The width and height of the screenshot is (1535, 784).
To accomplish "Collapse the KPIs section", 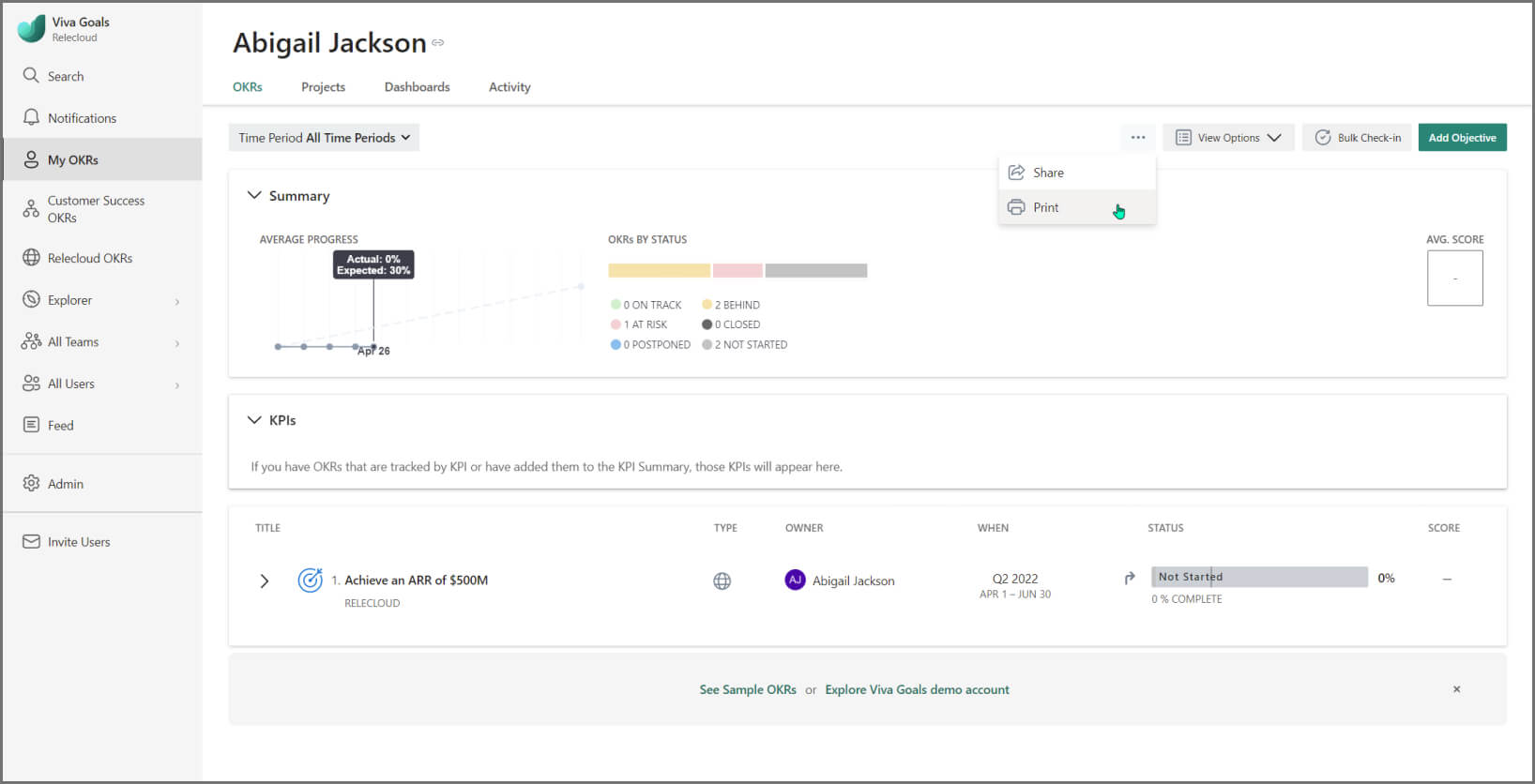I will 254,420.
